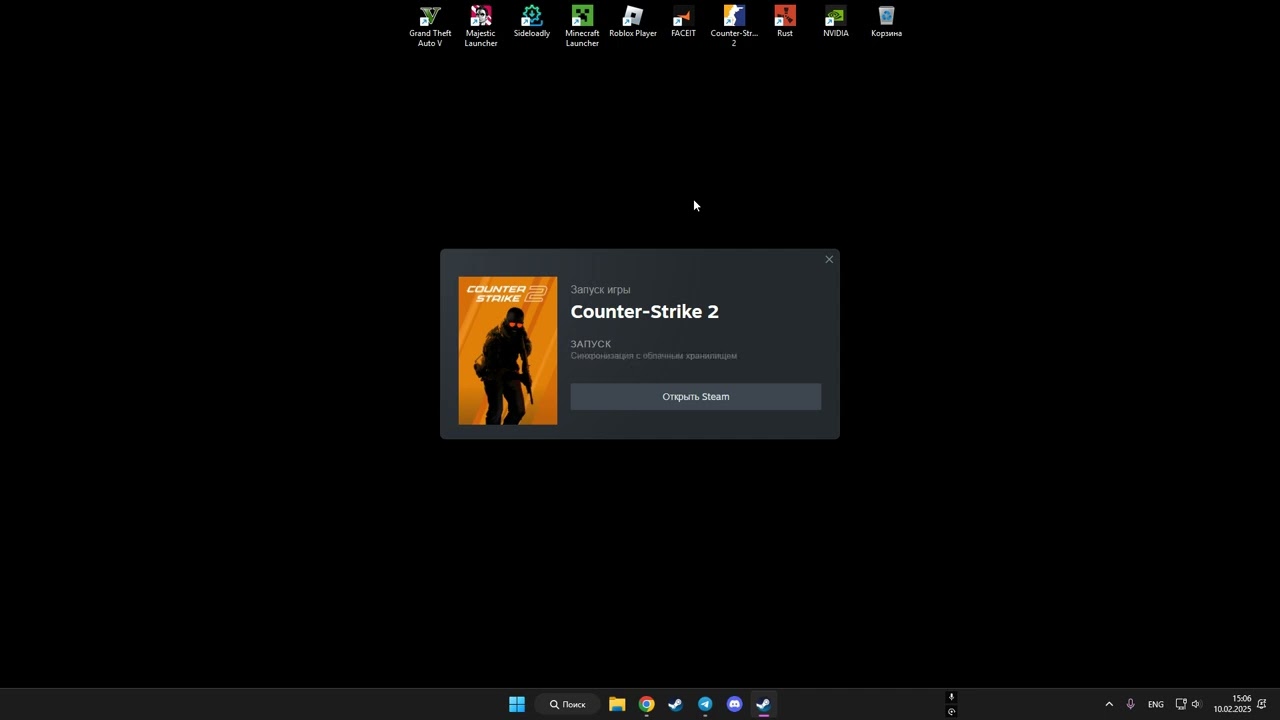Click the Запуск игры label
This screenshot has width=1280, height=720.
601,290
